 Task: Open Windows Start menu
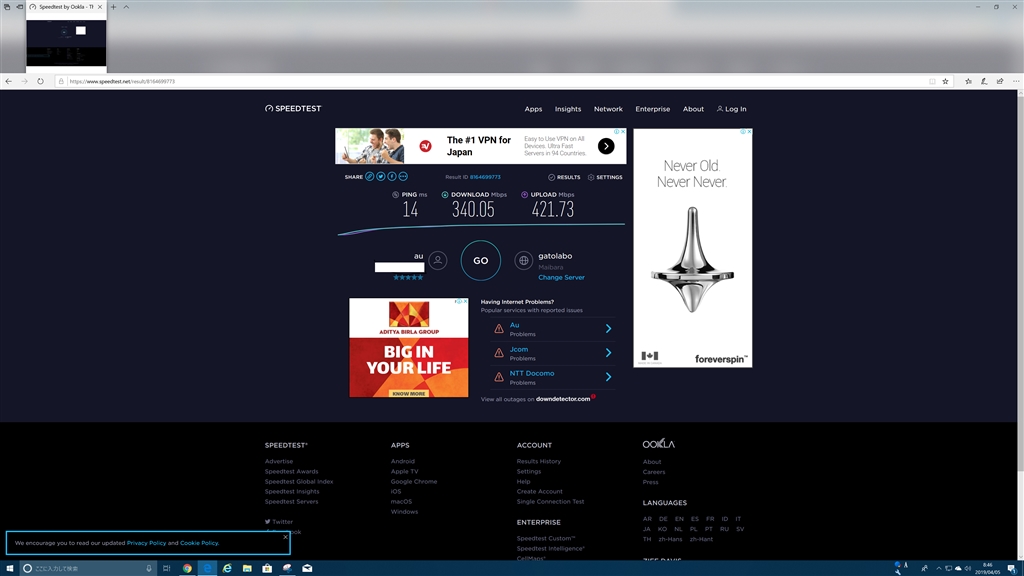pos(9,568)
